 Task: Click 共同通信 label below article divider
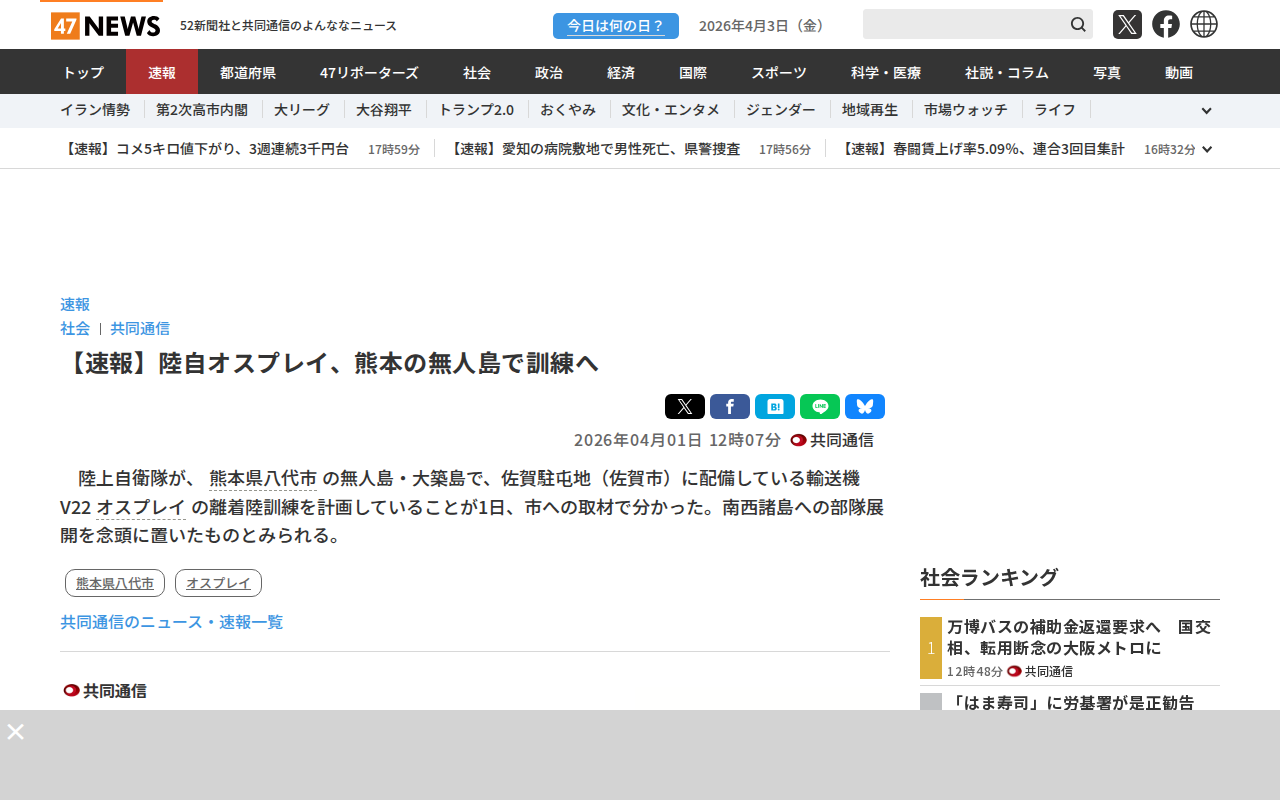(105, 690)
